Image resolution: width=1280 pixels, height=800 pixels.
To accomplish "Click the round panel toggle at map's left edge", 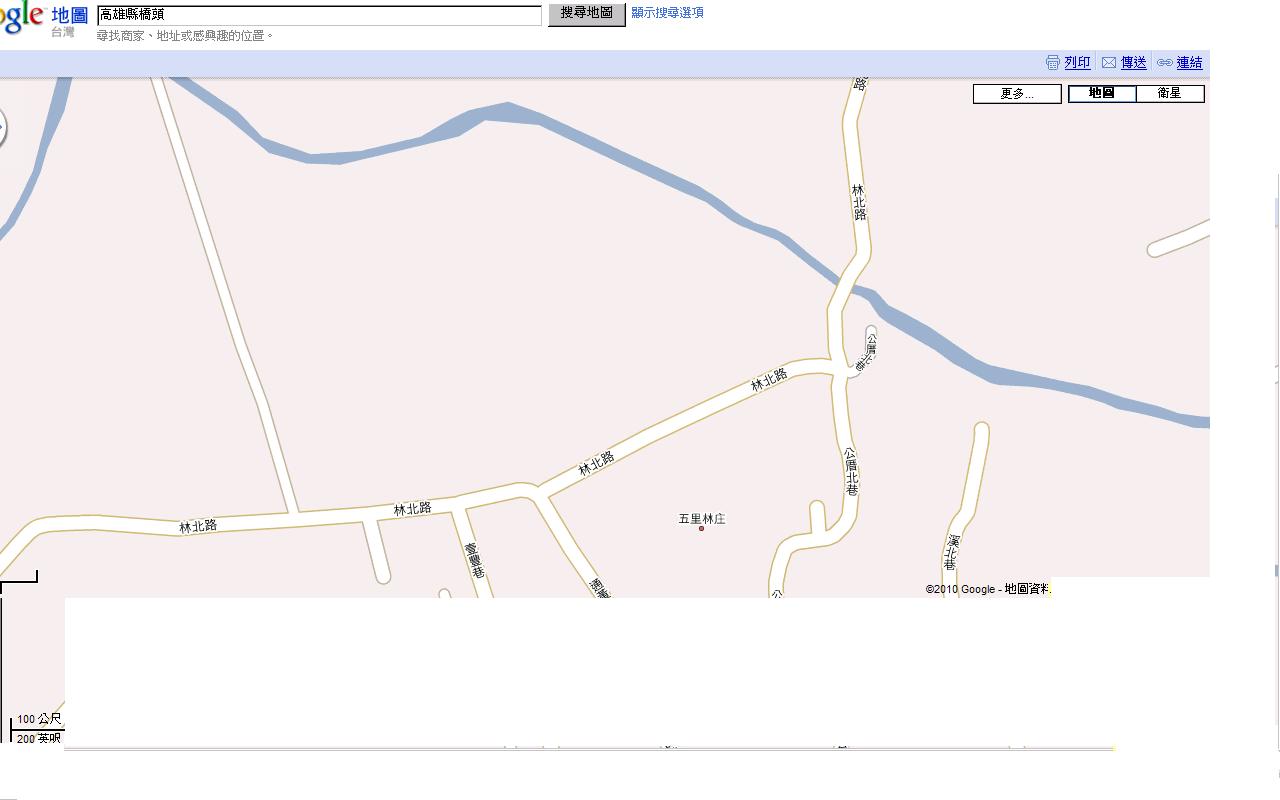I will (x=2, y=128).
